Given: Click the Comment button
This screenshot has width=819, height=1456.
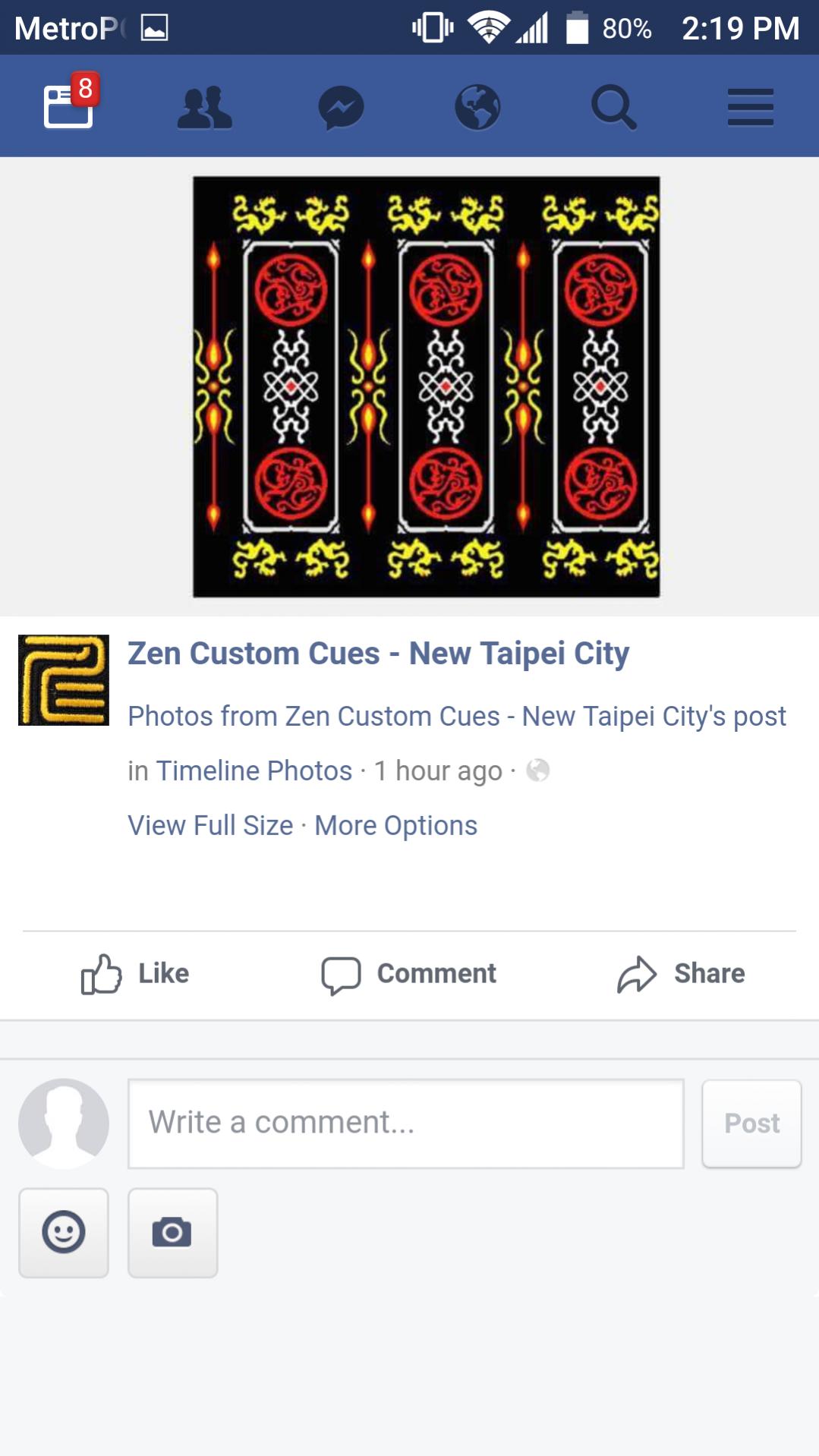Looking at the screenshot, I should pos(409,974).
